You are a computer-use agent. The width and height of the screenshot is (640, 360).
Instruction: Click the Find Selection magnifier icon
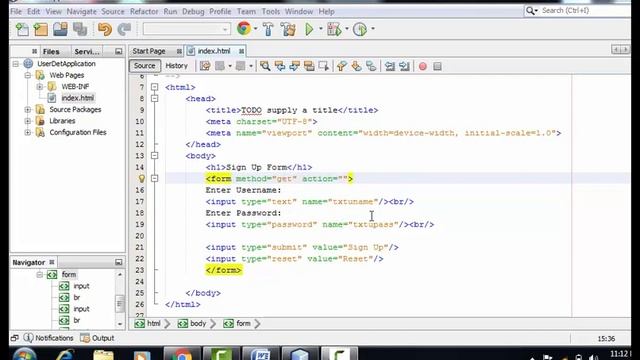point(265,66)
